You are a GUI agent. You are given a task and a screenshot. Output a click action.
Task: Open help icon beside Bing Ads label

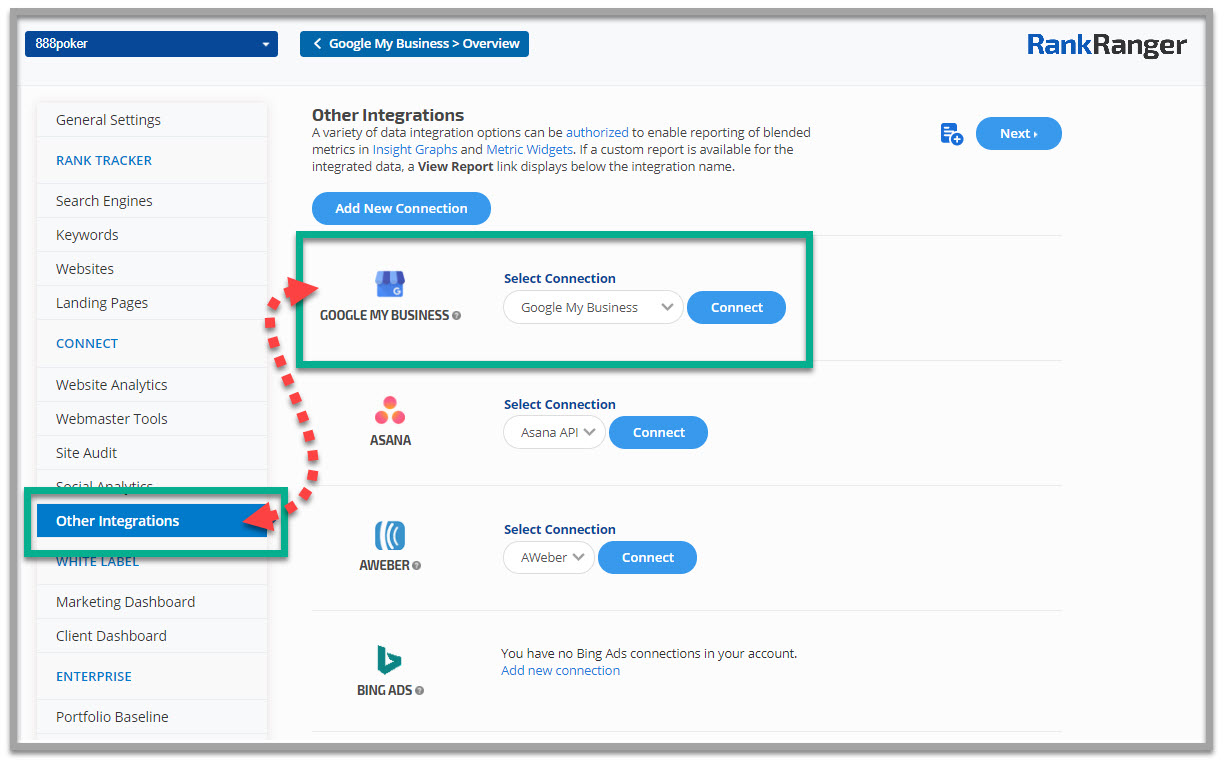click(x=420, y=690)
